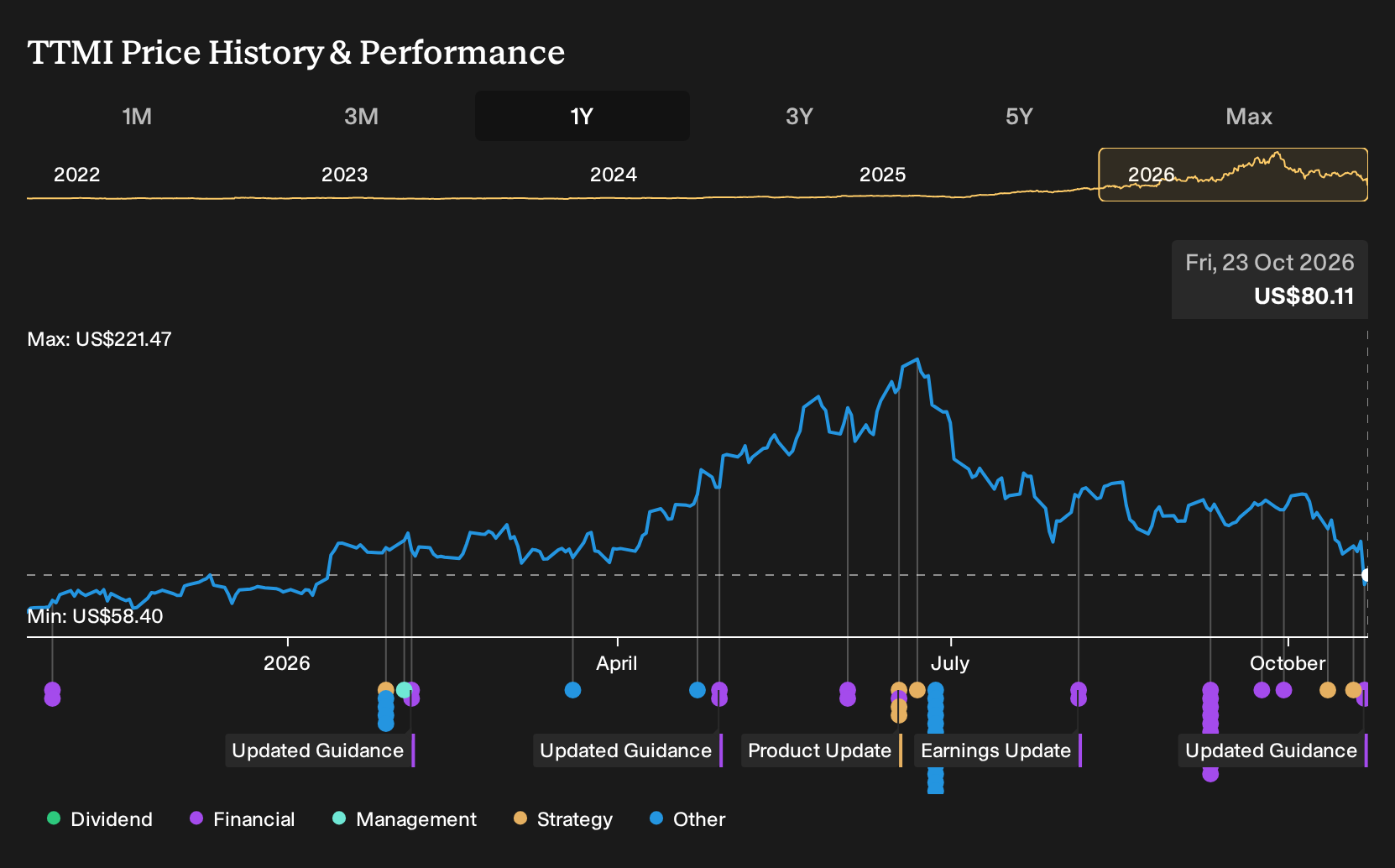Click the white current-price dot on chart

1366,575
